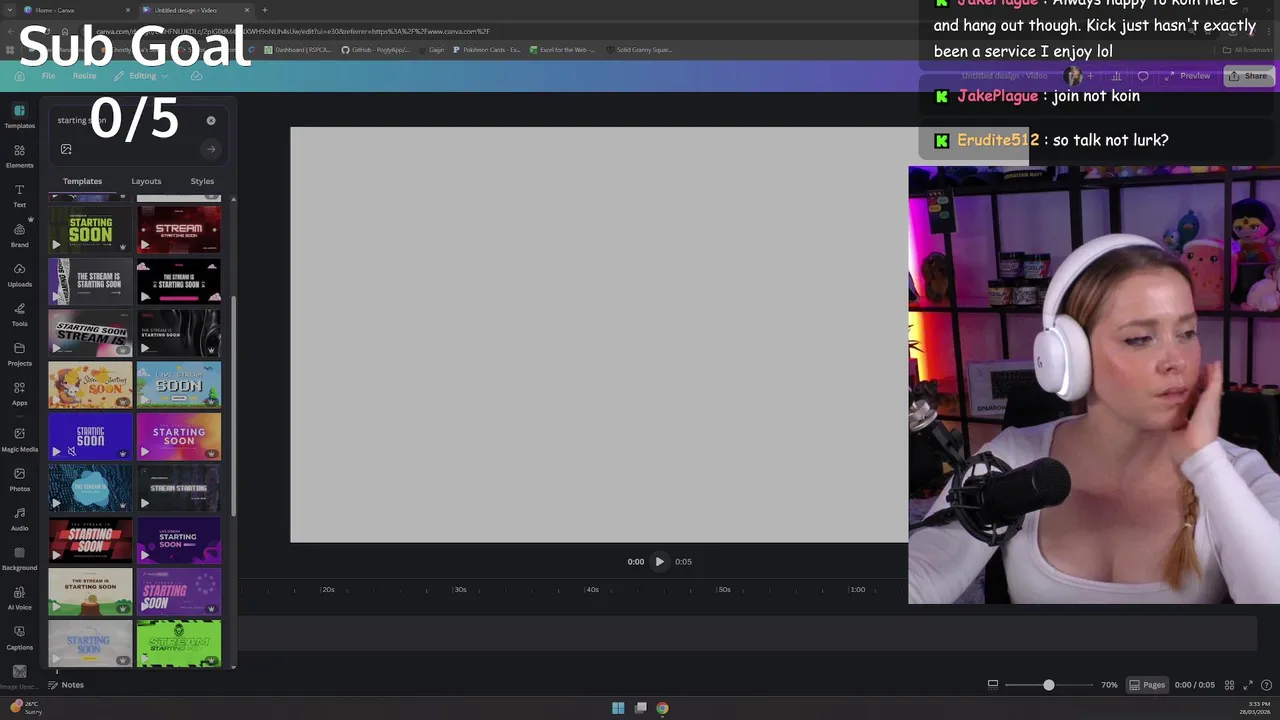Screen dimensions: 1280x720
Task: Open a new browser tab
Action: pos(265,10)
